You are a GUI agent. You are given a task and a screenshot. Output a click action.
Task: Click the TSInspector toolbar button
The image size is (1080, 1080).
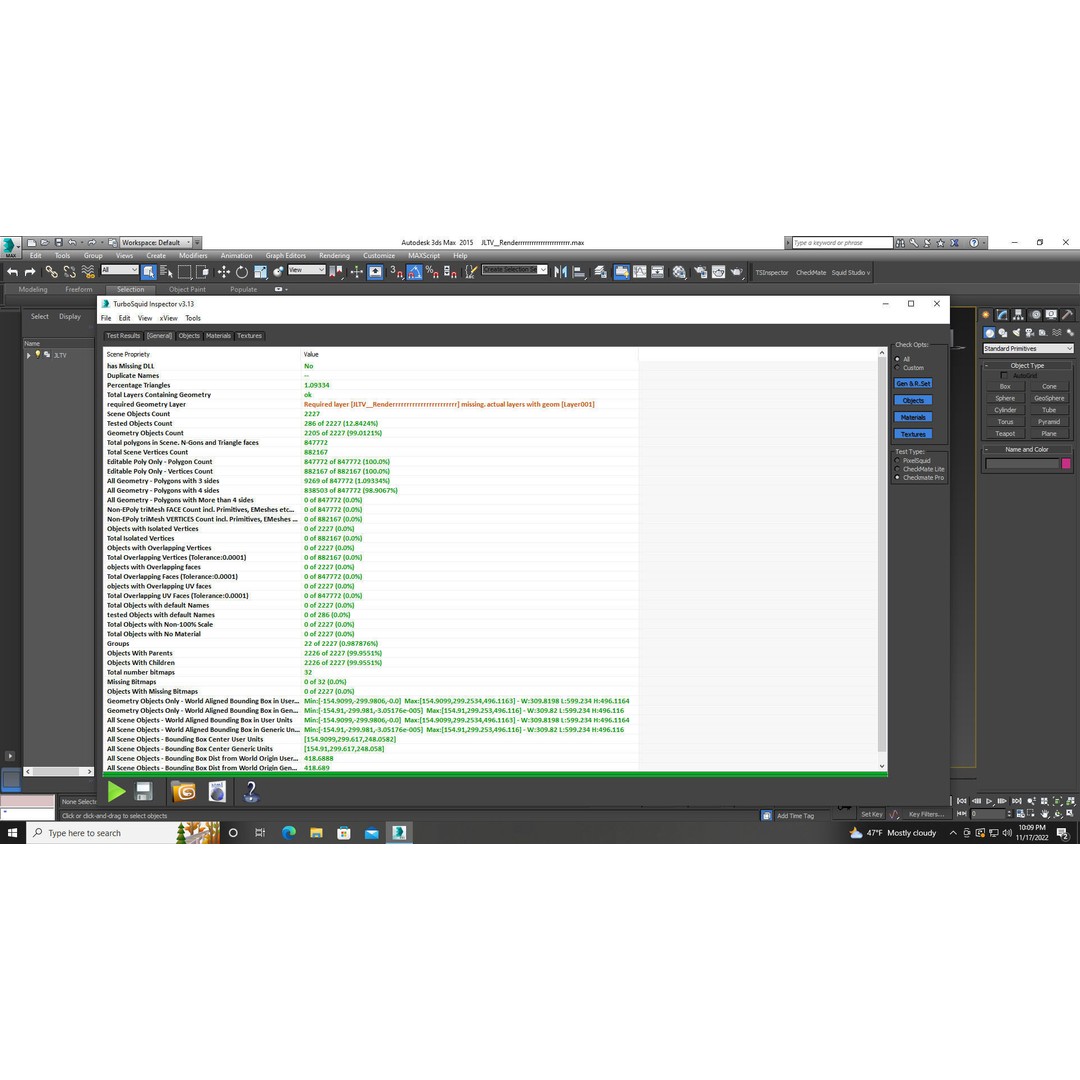[771, 273]
